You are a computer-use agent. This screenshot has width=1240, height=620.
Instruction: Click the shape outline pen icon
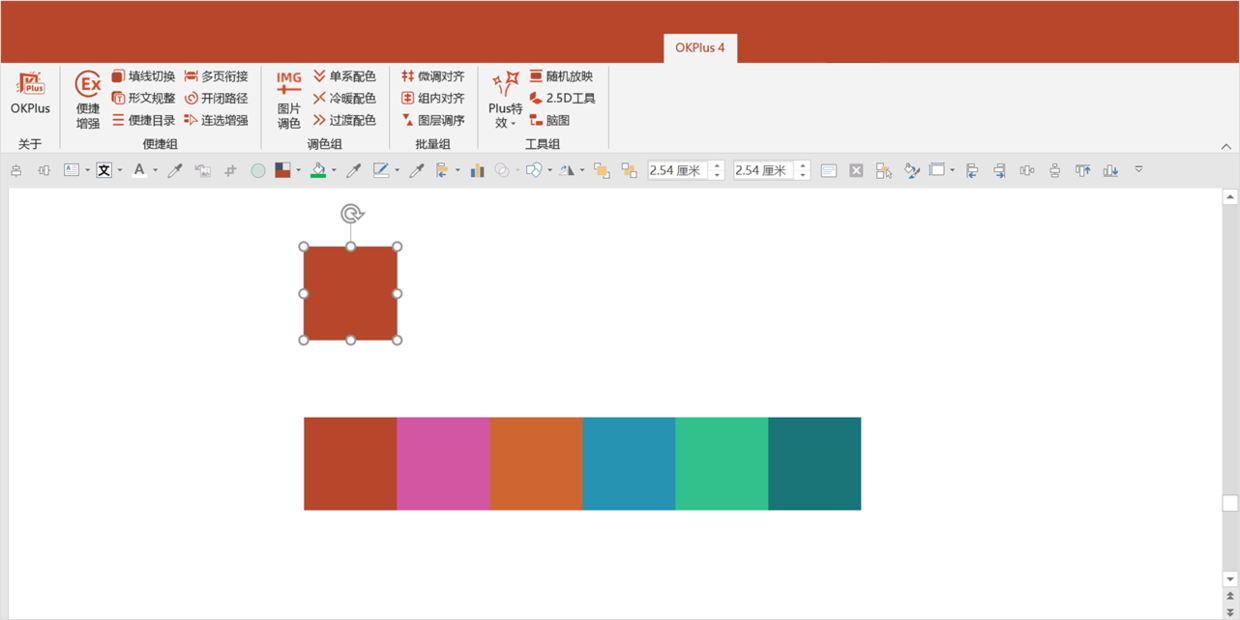(x=381, y=170)
